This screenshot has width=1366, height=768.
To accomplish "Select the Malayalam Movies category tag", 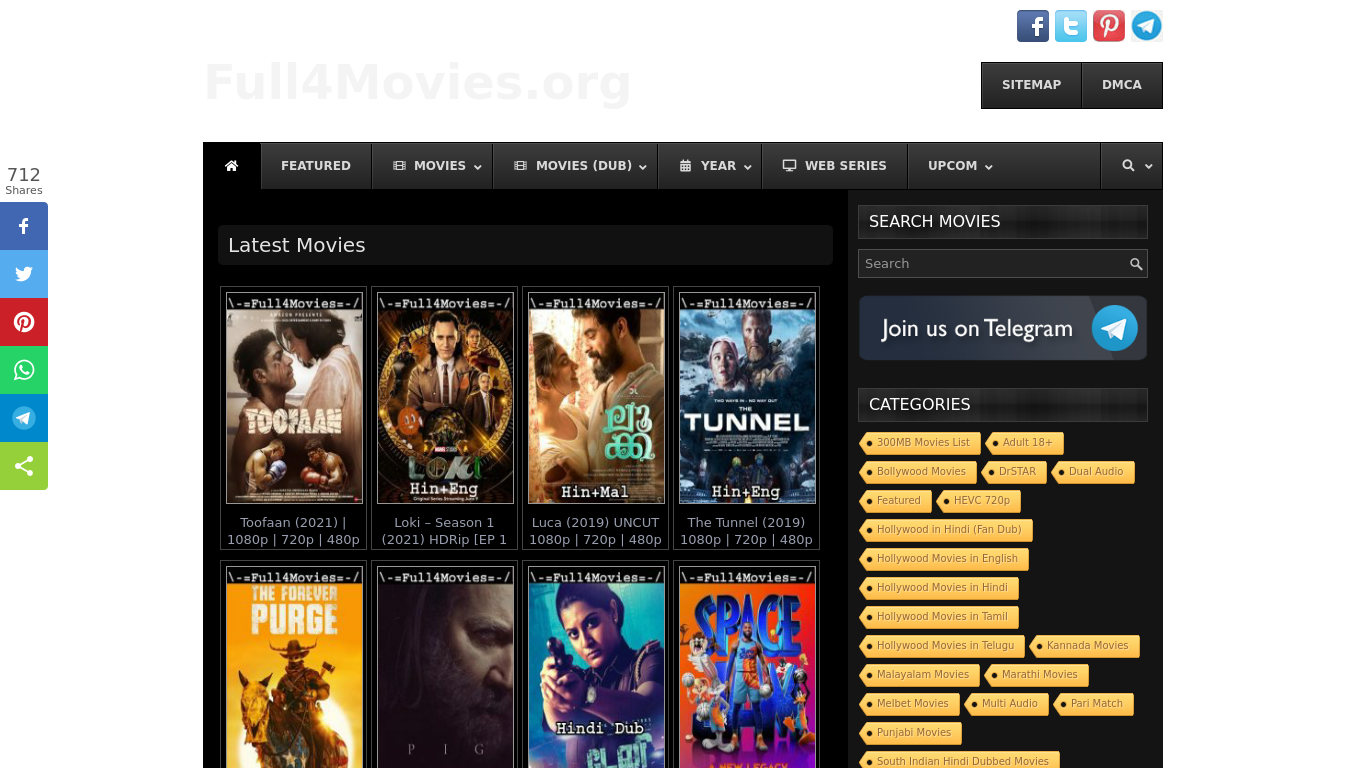I will [920, 675].
